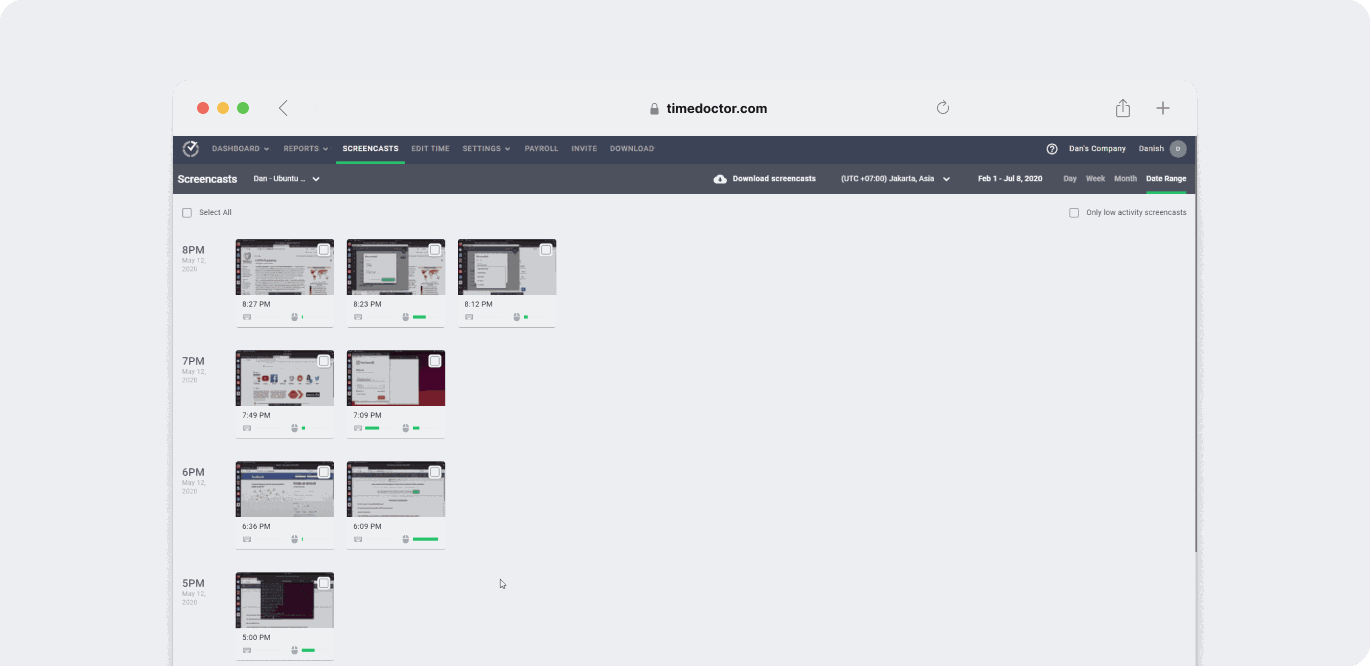Click the mouse activity icon under 8:23 PM
This screenshot has width=1370, height=666.
click(x=405, y=317)
